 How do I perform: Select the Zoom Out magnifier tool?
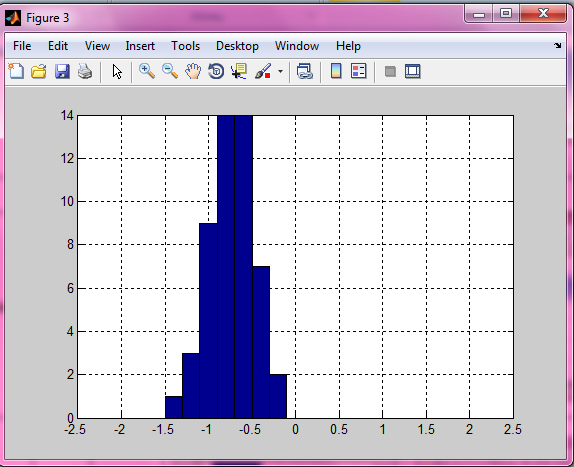[x=170, y=71]
